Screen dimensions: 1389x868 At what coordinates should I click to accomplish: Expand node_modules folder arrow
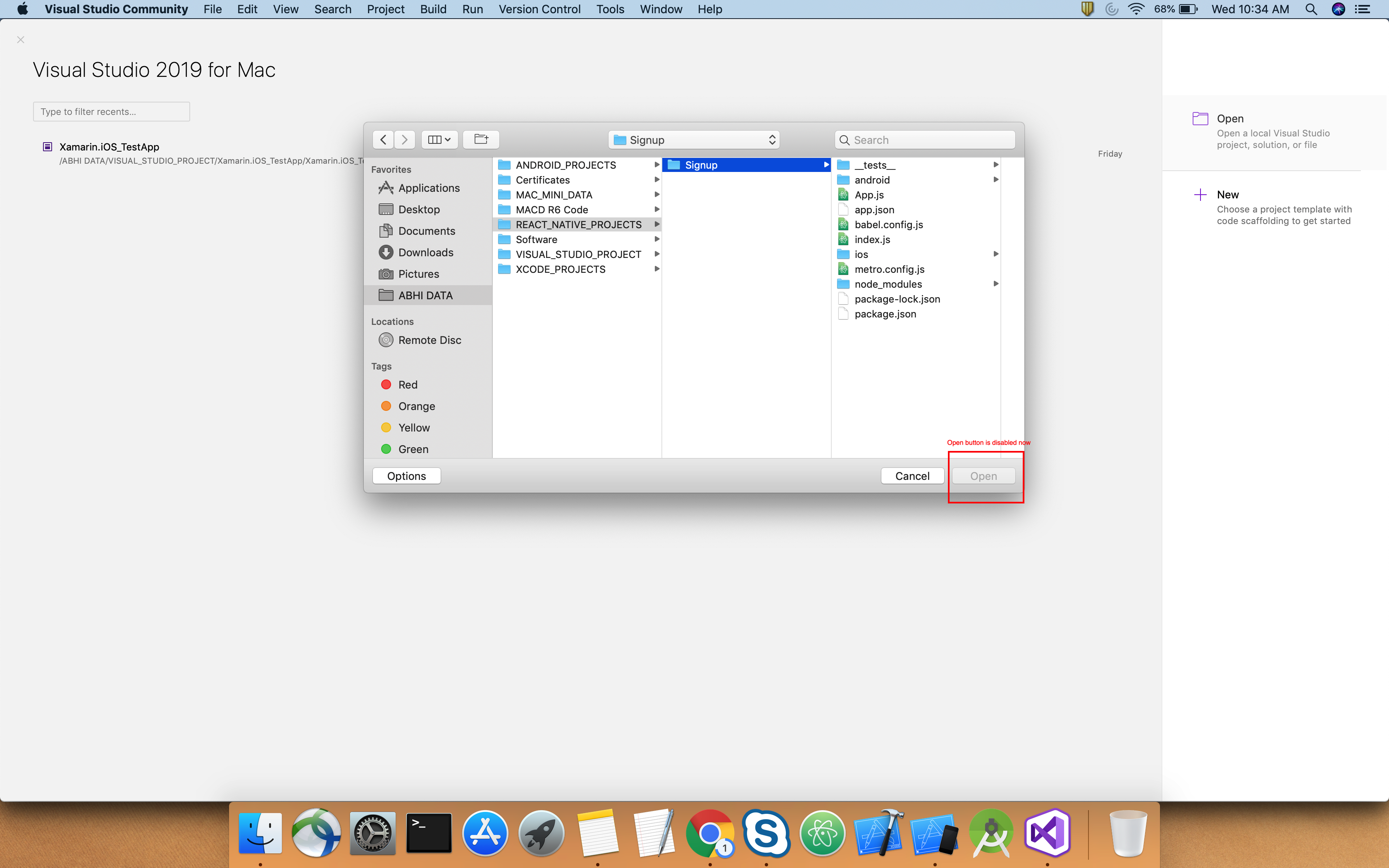(996, 284)
